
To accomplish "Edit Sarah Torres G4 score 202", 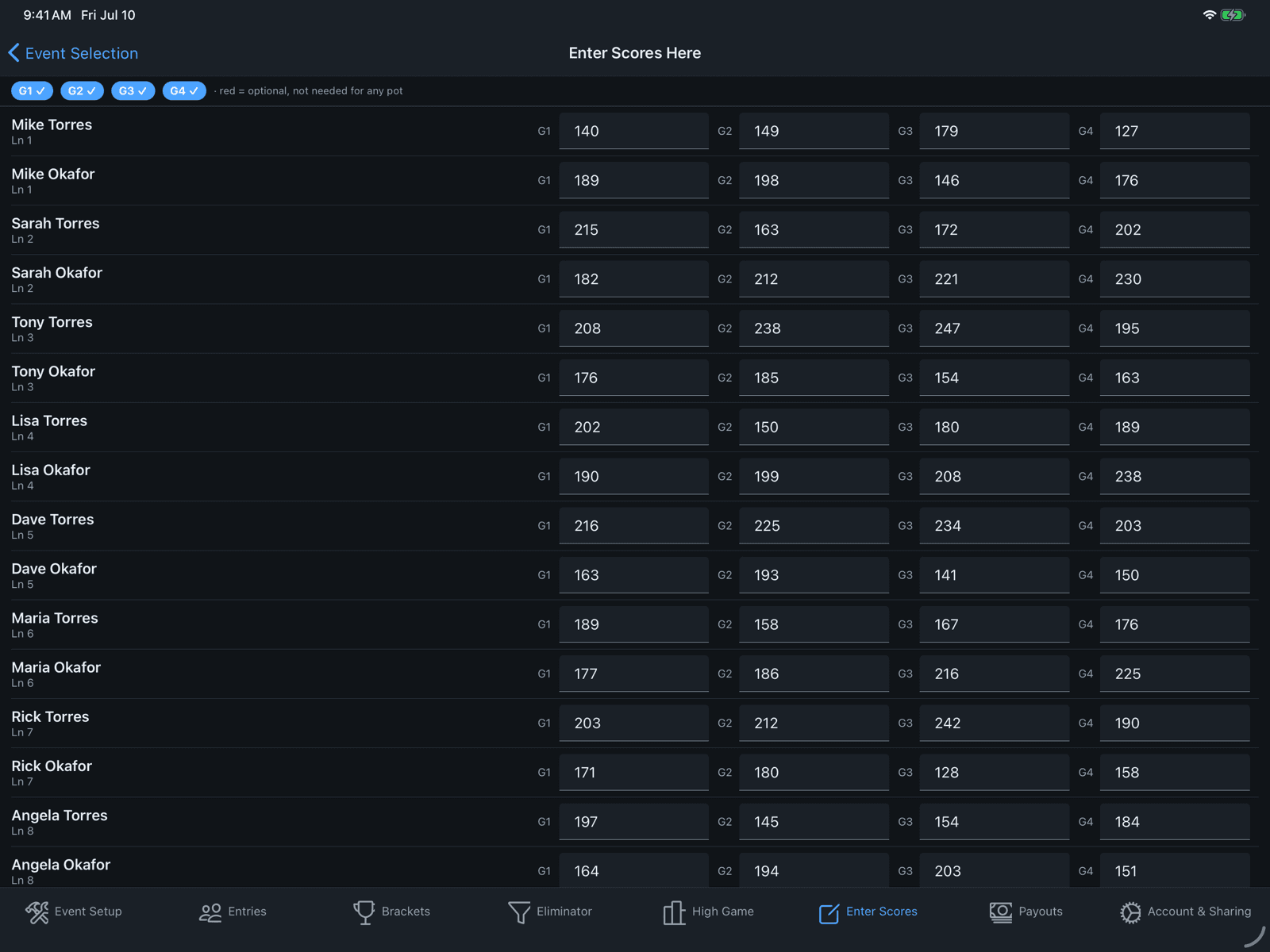I will coord(1175,229).
